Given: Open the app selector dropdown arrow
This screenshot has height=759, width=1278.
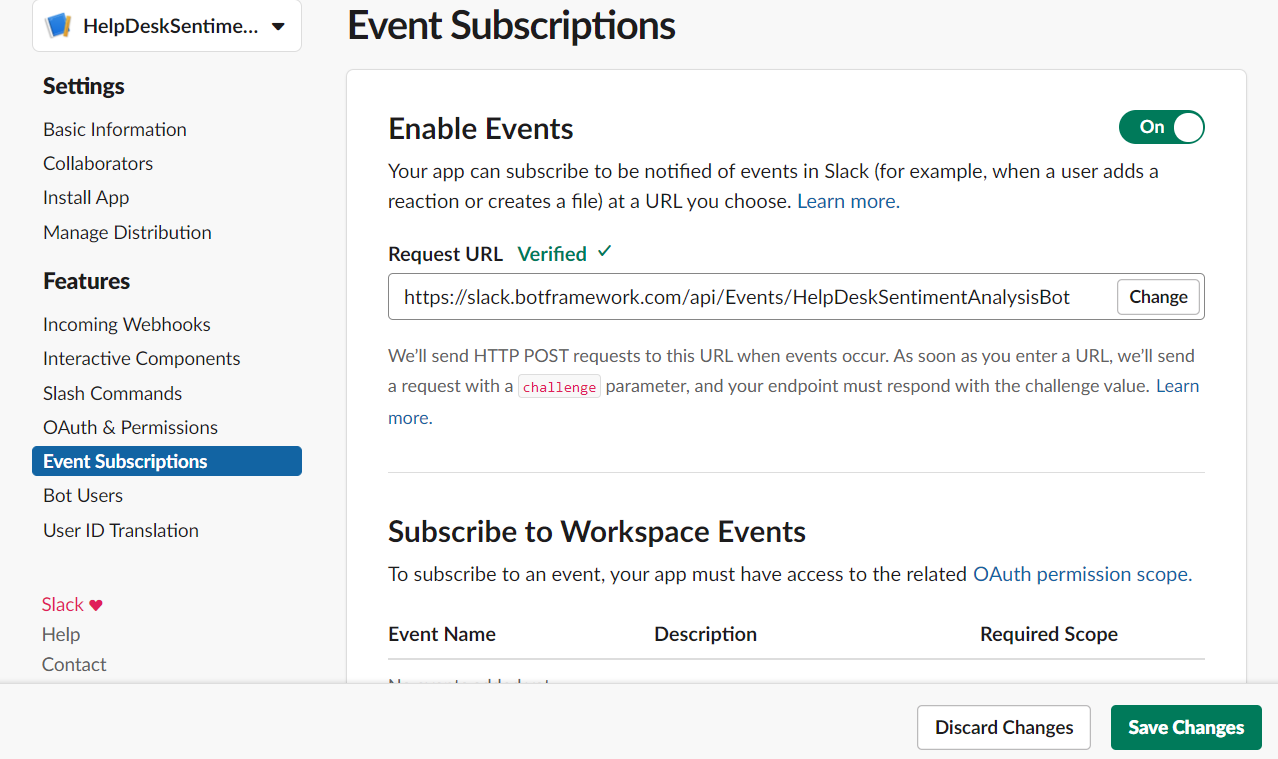Looking at the screenshot, I should coord(278,27).
